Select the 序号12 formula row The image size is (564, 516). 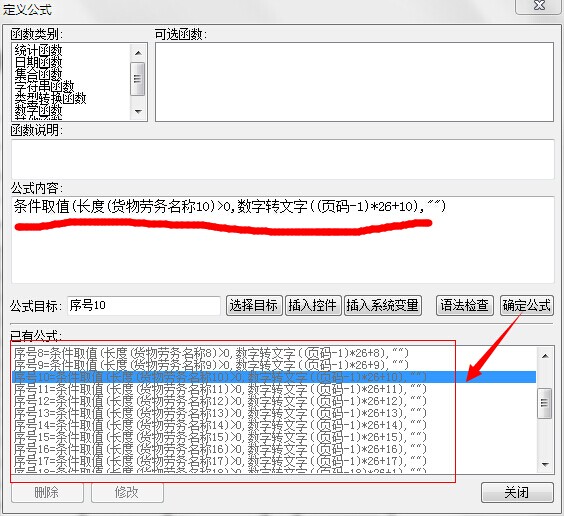point(274,401)
